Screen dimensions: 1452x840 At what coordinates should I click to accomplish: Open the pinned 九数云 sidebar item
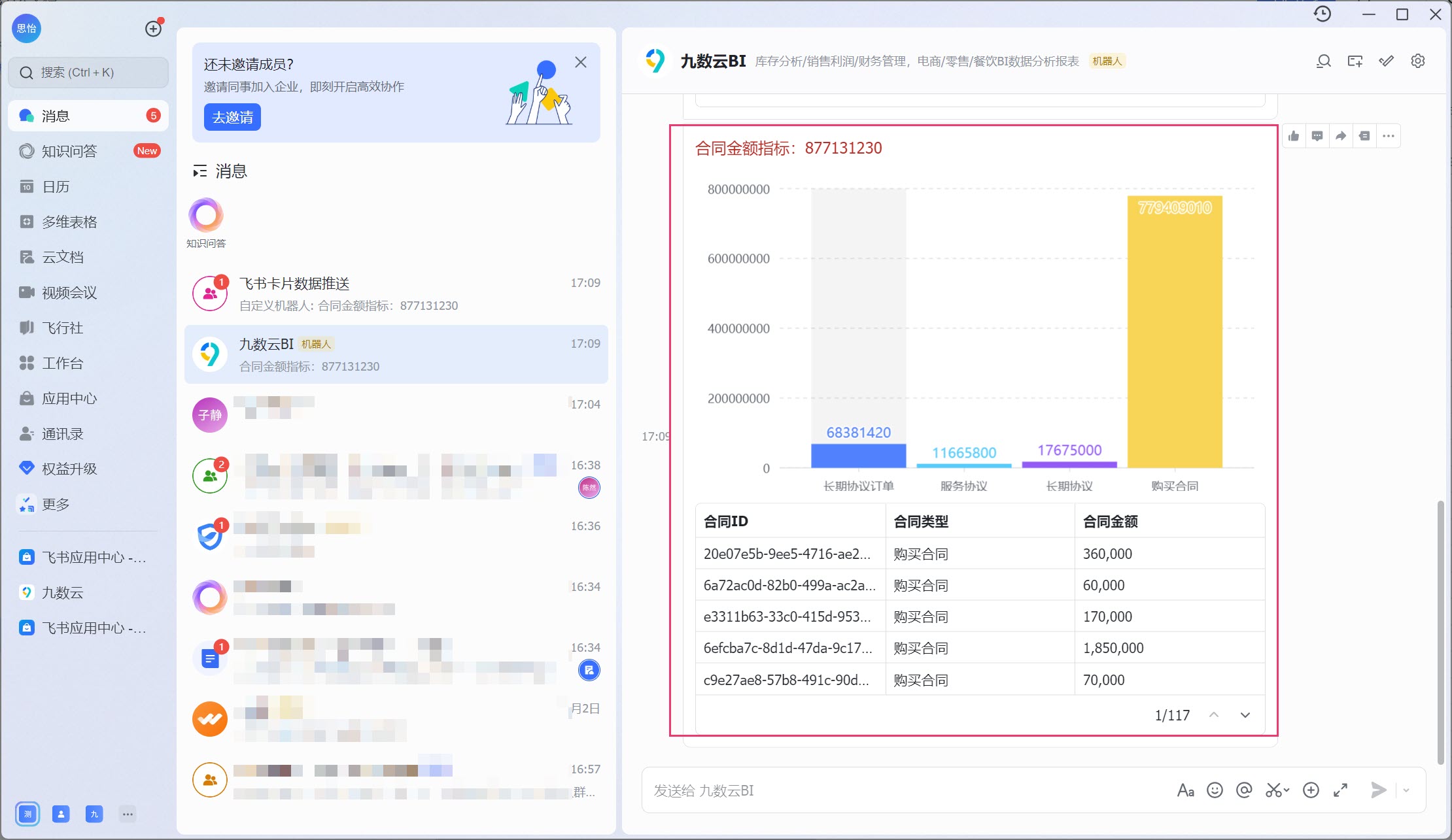coord(88,592)
